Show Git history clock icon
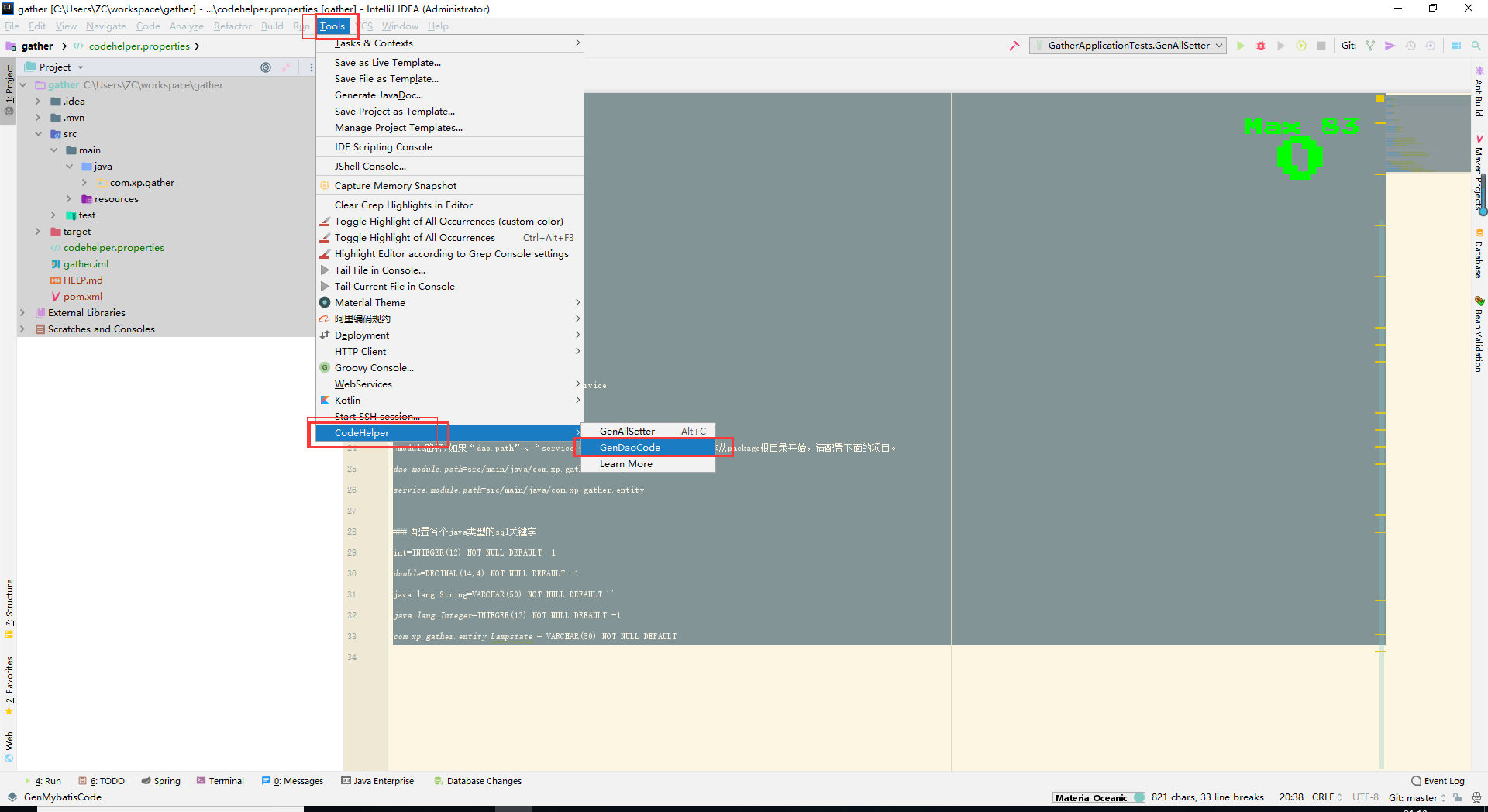Screen dimensions: 1488x812 click(x=1410, y=46)
